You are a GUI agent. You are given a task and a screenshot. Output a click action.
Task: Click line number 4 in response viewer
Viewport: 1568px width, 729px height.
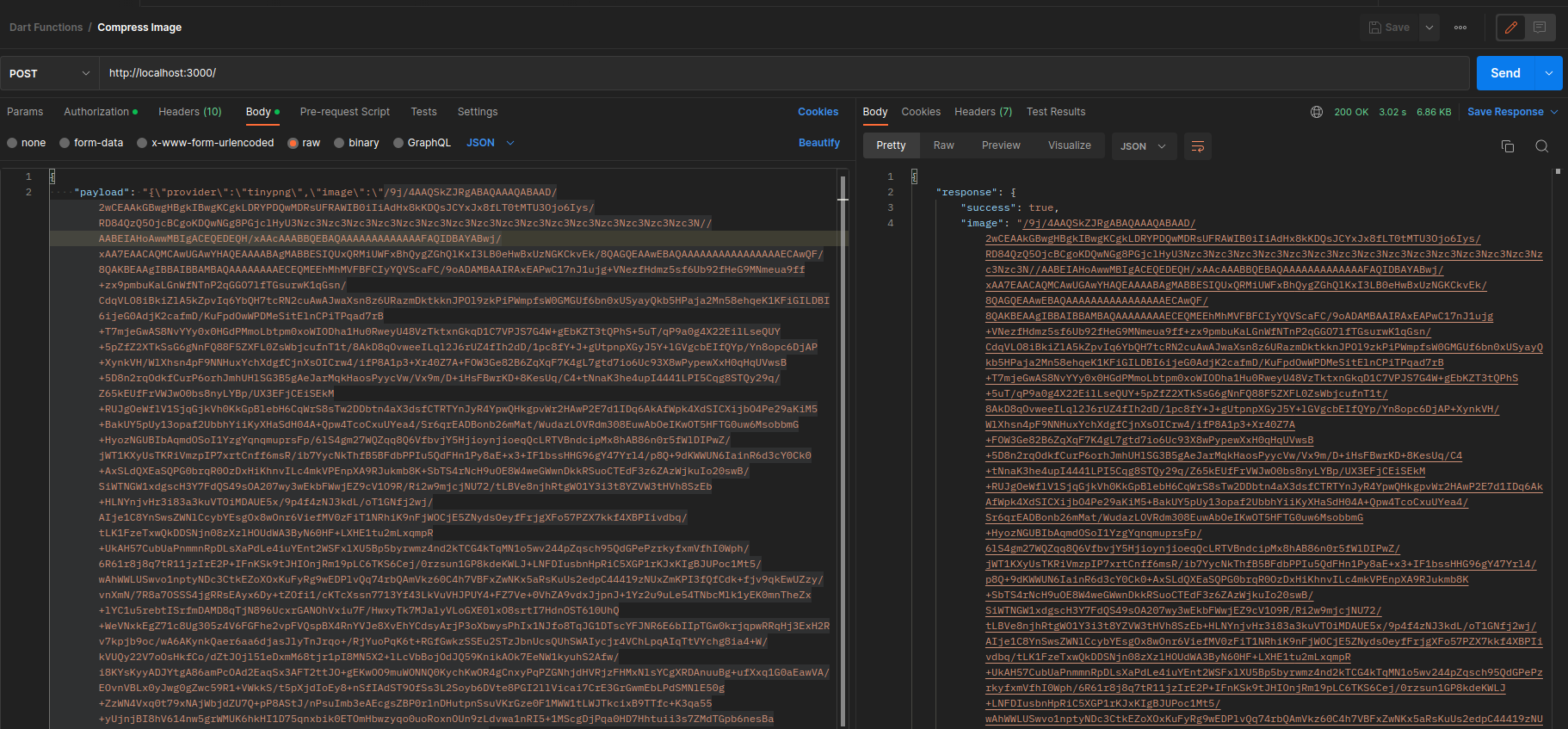point(891,223)
